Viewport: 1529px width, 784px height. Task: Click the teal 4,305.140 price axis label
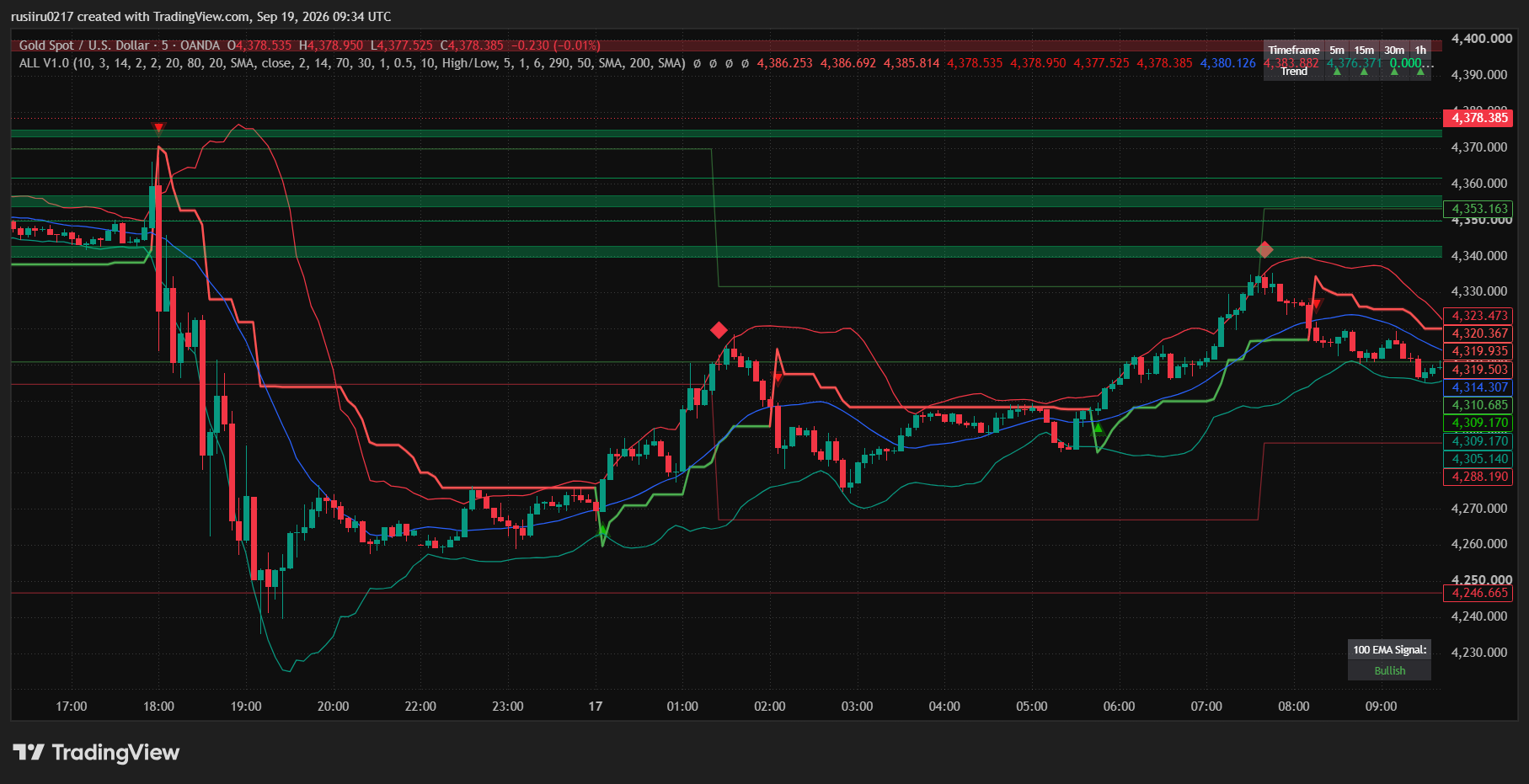[1478, 459]
